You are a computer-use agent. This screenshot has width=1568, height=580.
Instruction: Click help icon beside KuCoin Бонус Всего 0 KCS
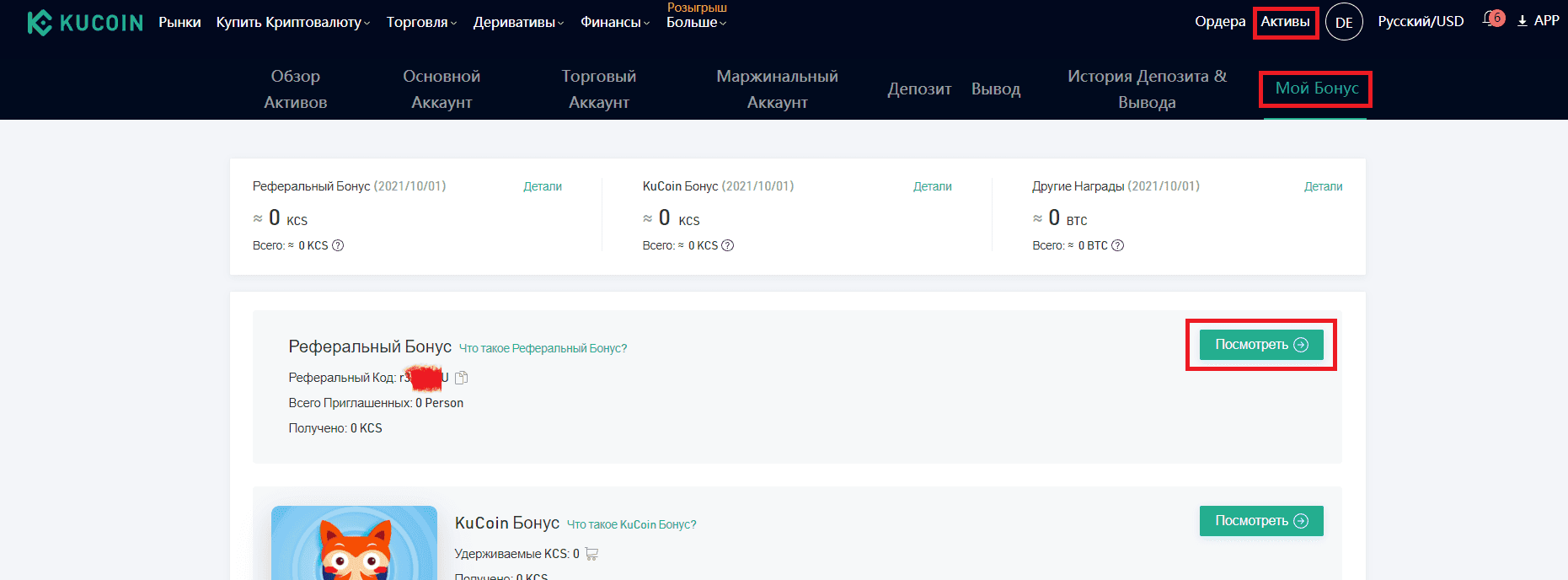(x=728, y=245)
